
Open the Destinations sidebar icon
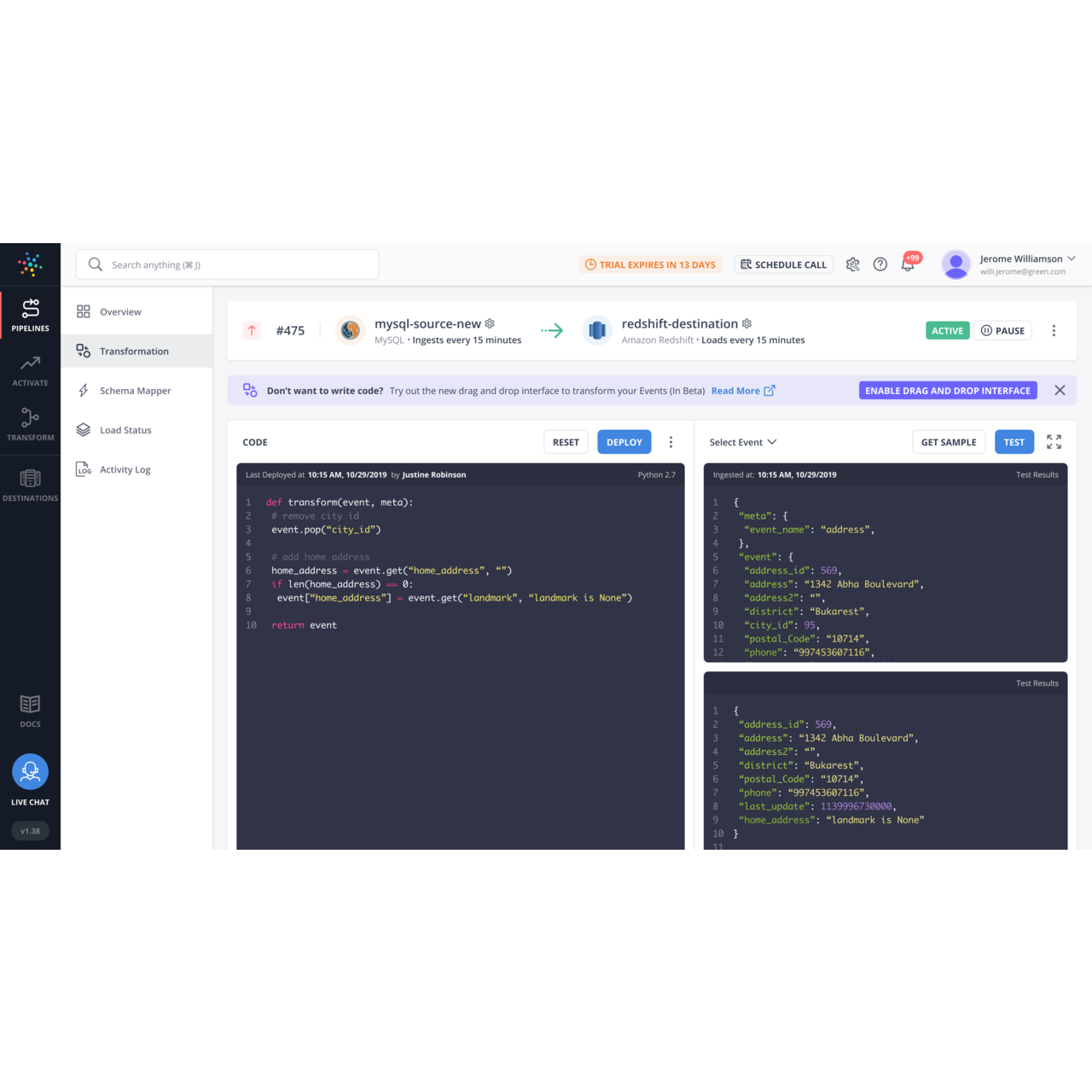tap(31, 485)
